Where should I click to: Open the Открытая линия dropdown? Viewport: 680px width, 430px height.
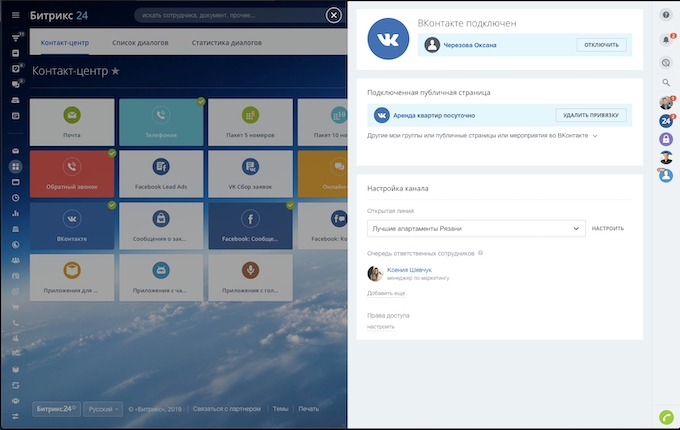pos(476,229)
